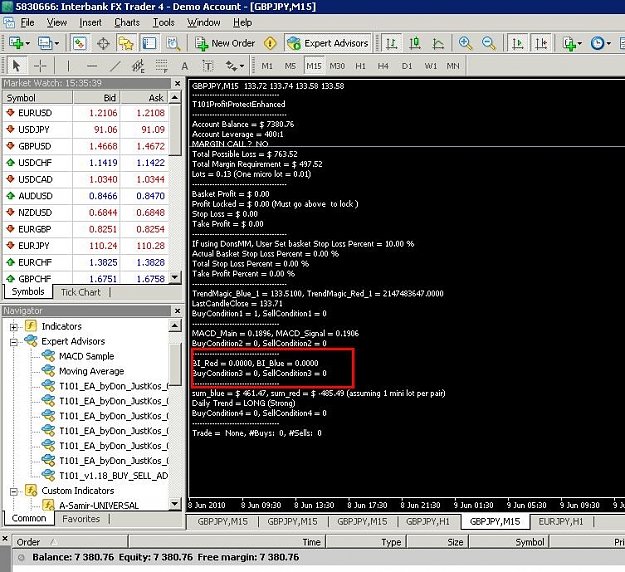The width and height of the screenshot is (625, 572).
Task: Select the EURUSD row in Market Watch
Action: tap(86, 113)
